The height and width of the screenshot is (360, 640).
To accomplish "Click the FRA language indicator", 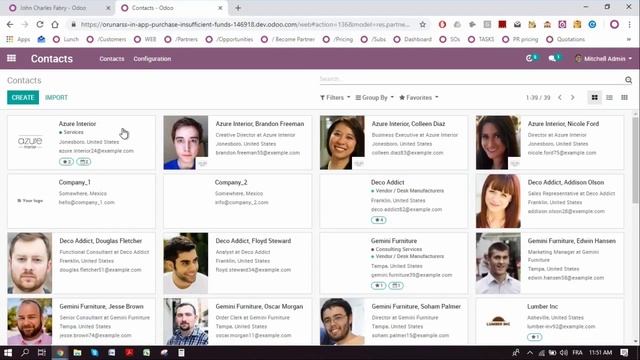I will point(577,353).
